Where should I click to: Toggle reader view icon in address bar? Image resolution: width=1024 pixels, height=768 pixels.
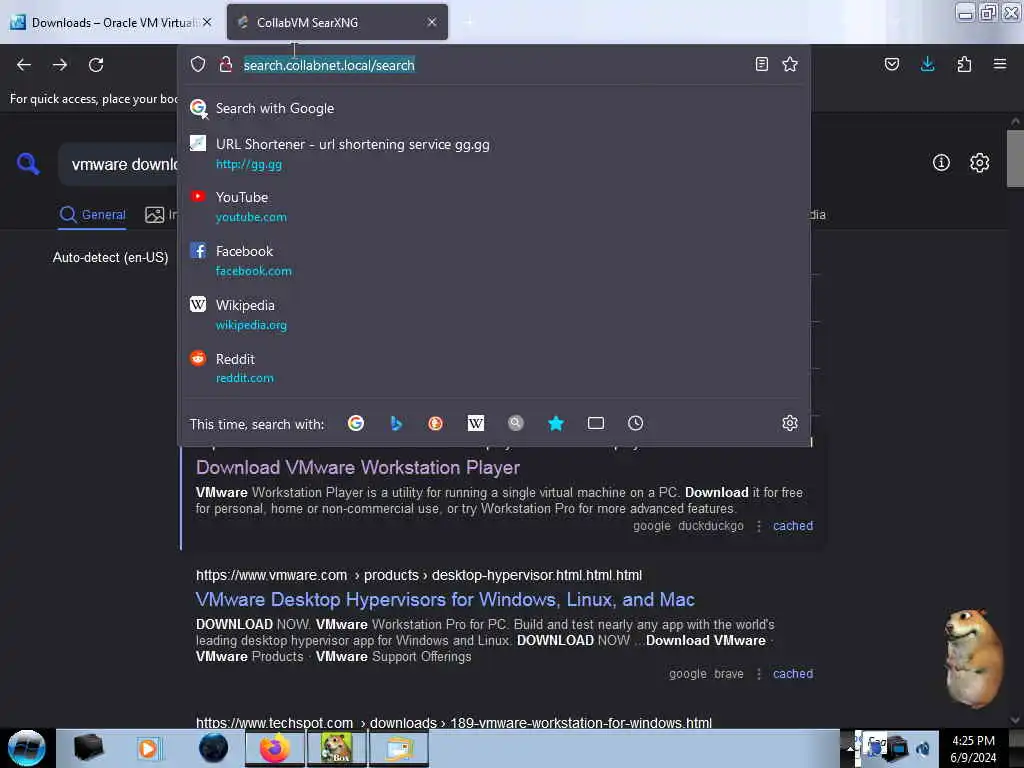761,64
